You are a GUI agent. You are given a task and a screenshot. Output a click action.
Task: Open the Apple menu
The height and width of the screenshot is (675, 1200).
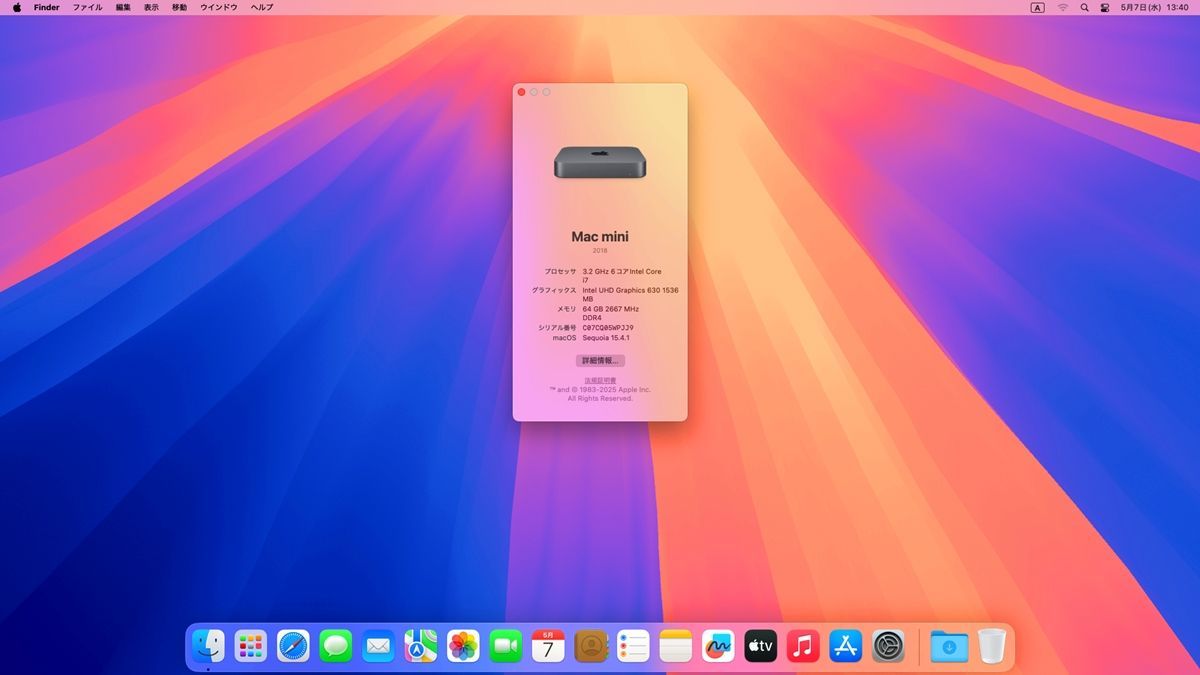coord(16,7)
